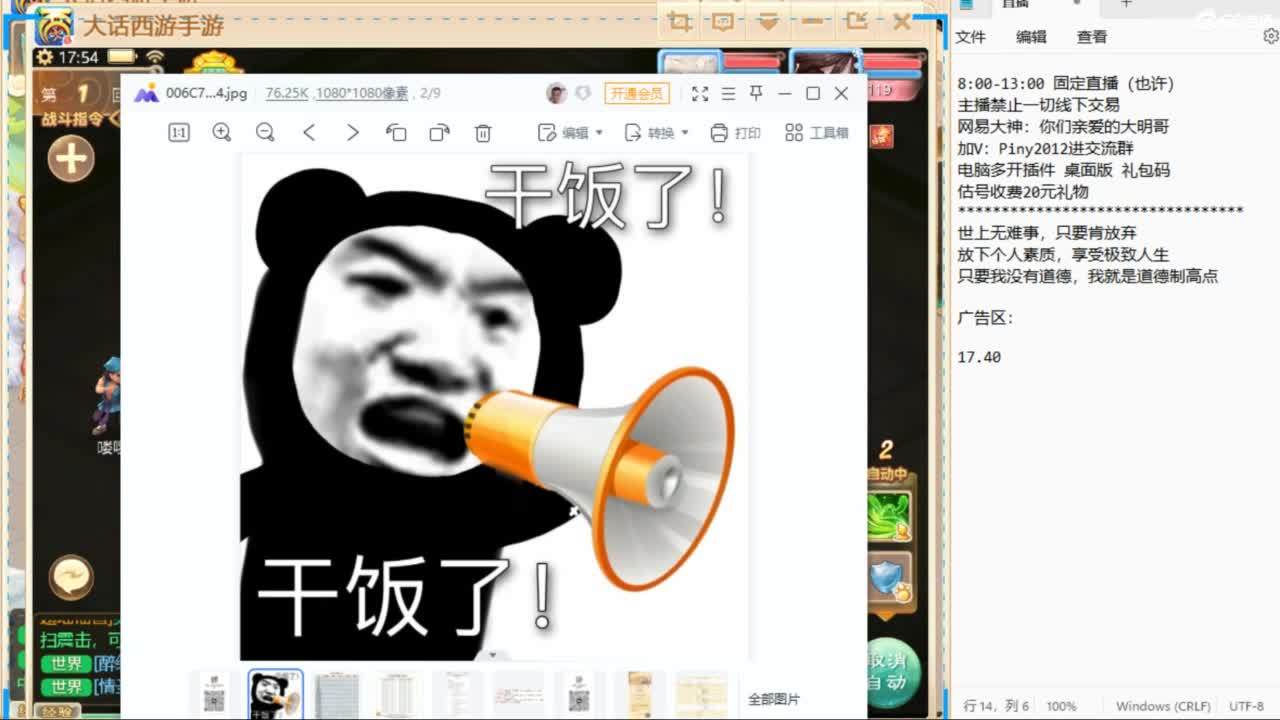The image size is (1280, 720).
Task: Click the user avatar in image viewer
Action: click(x=556, y=93)
